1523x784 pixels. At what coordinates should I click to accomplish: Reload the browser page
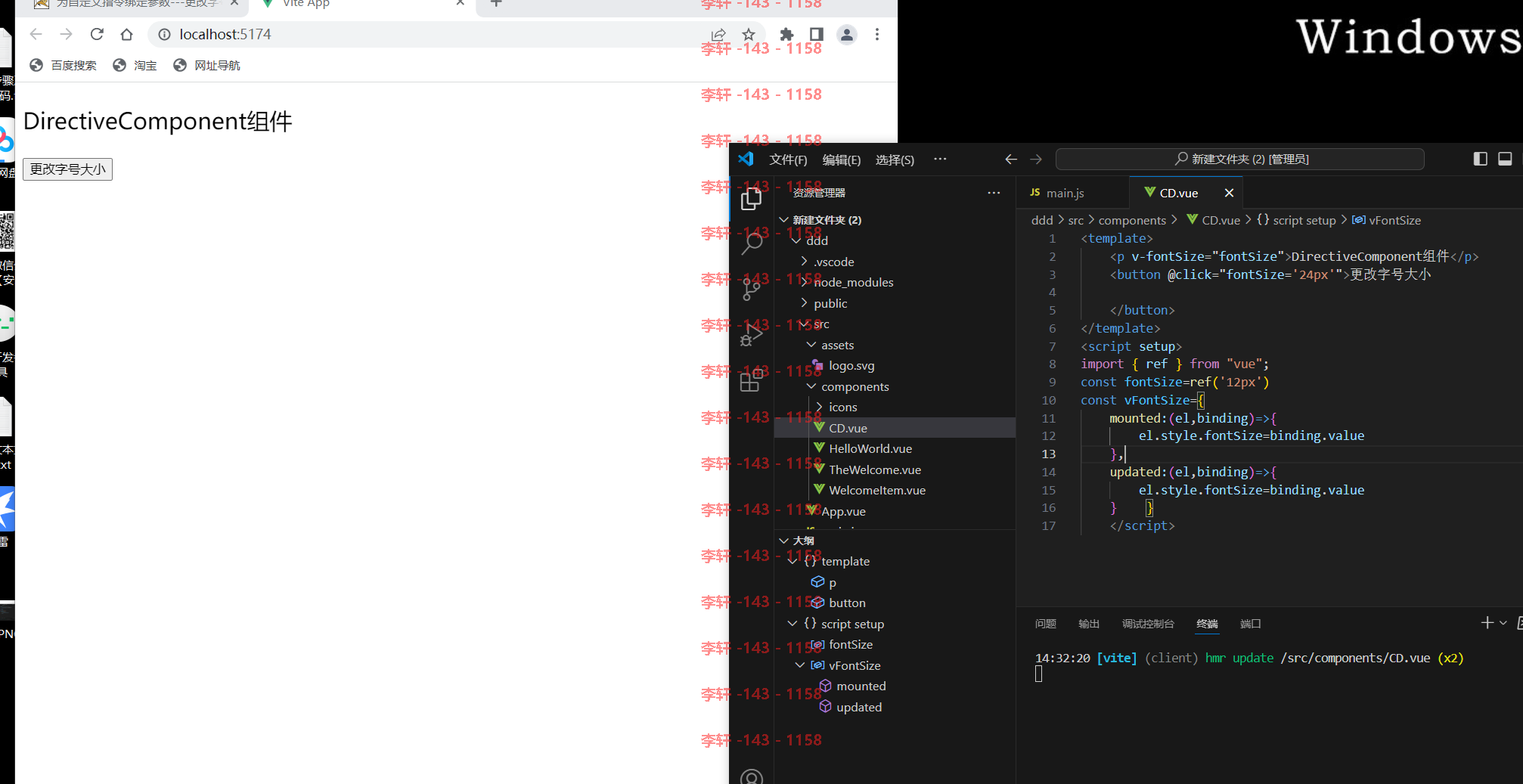(x=97, y=34)
